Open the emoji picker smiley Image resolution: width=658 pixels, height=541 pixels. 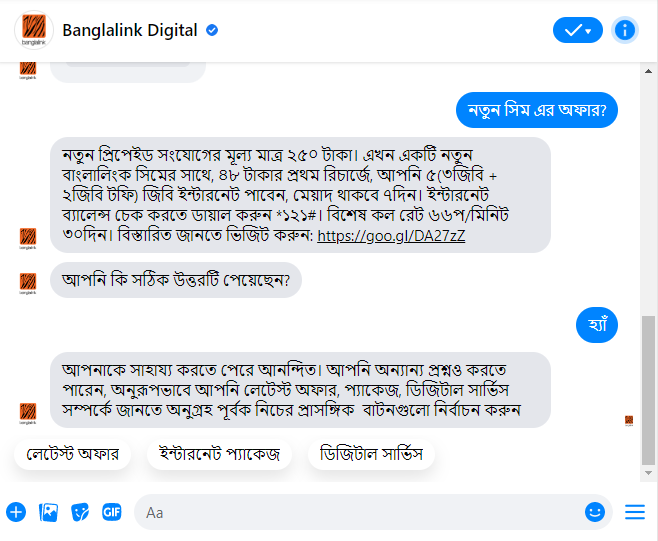pyautogui.click(x=595, y=512)
